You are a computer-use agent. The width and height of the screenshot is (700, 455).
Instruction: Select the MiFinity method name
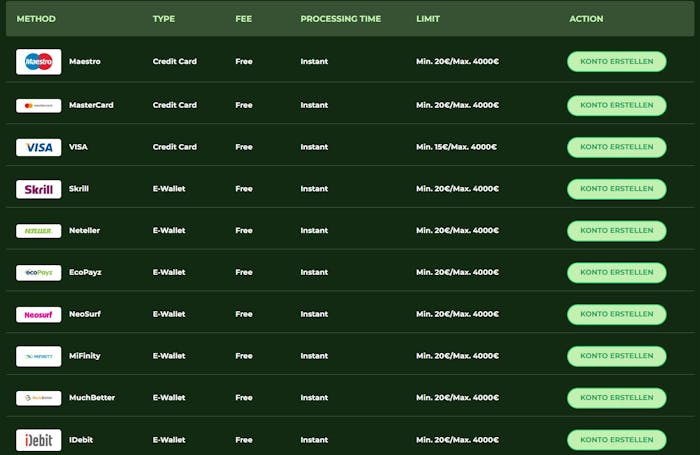pos(85,356)
